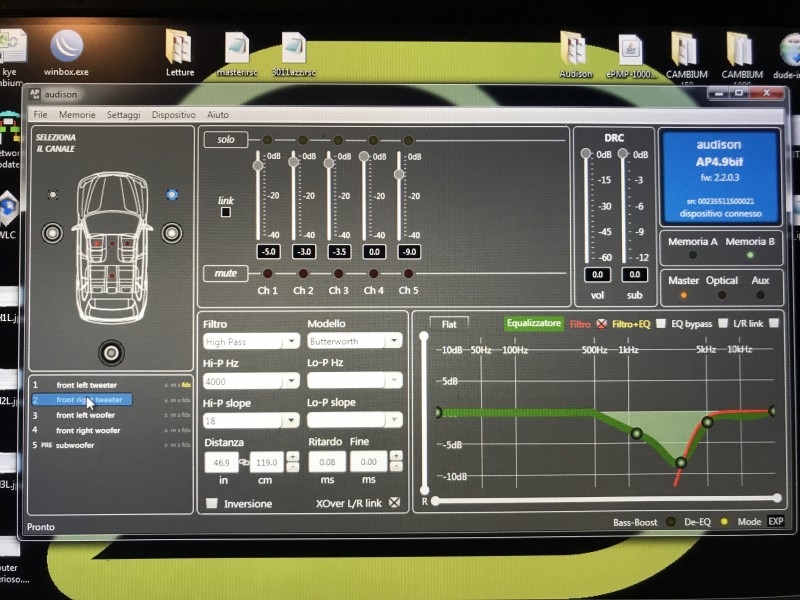Open the Hi-P slope 18 dropdown
The width and height of the screenshot is (800, 600).
pos(252,420)
